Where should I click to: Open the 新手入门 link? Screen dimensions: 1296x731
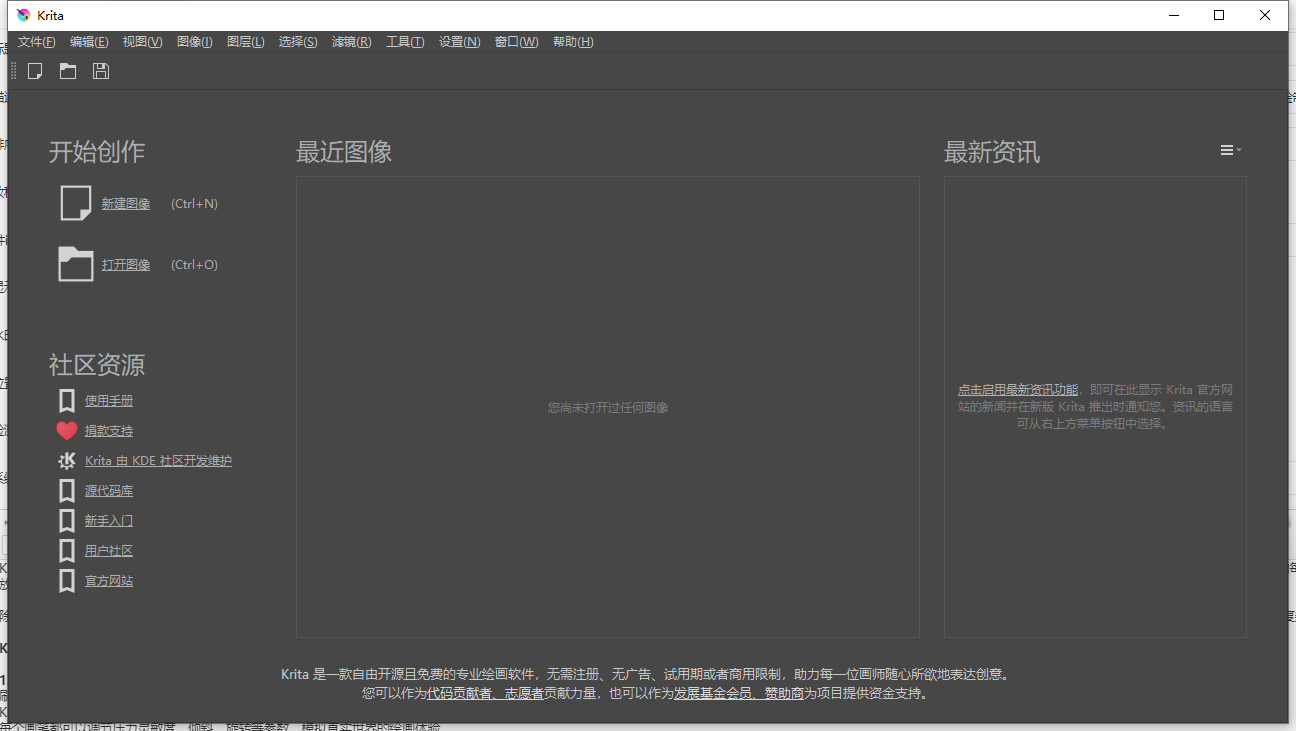coord(109,521)
